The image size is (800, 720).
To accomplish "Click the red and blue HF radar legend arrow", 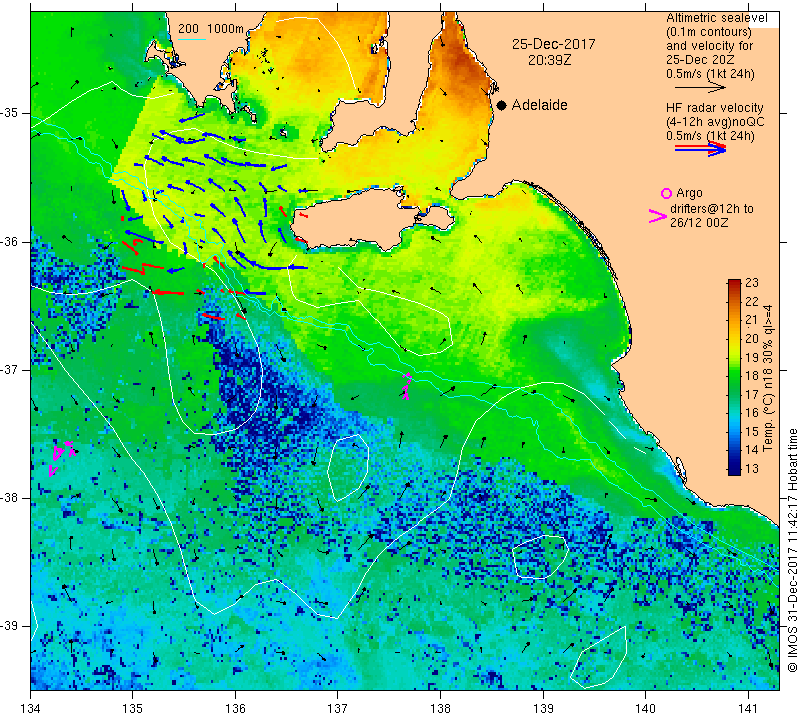I will (x=700, y=149).
